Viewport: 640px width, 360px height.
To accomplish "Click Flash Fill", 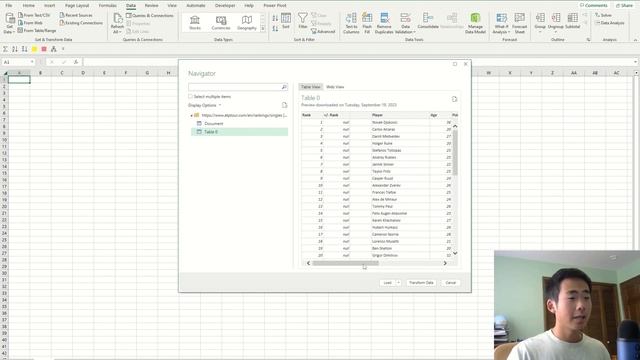I will [x=367, y=23].
